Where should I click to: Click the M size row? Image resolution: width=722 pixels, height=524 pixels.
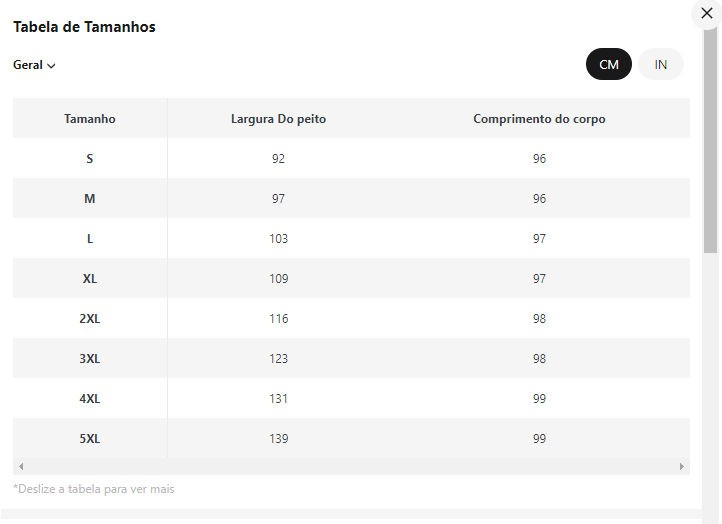pos(90,199)
